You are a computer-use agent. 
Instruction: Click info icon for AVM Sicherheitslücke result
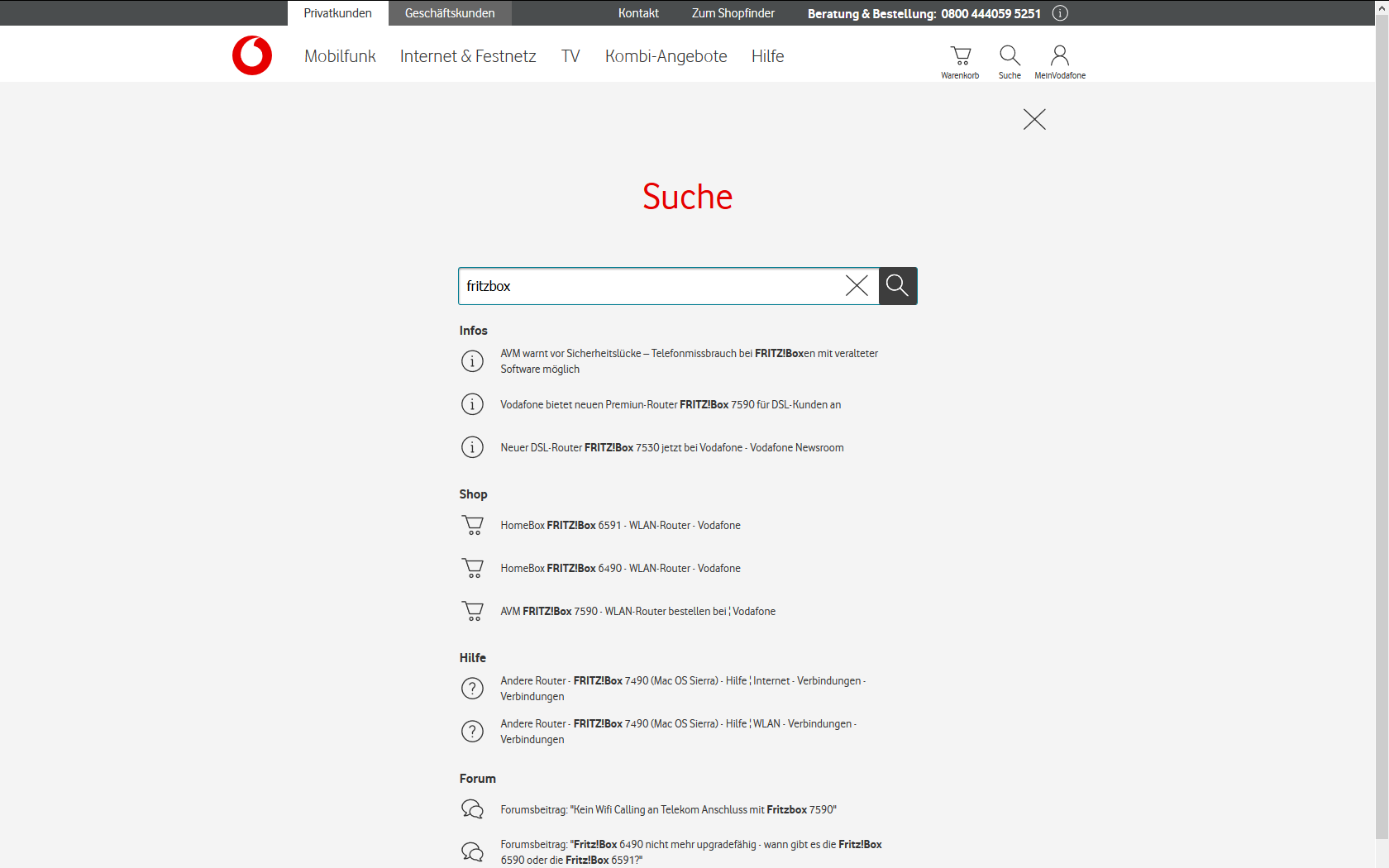[472, 361]
